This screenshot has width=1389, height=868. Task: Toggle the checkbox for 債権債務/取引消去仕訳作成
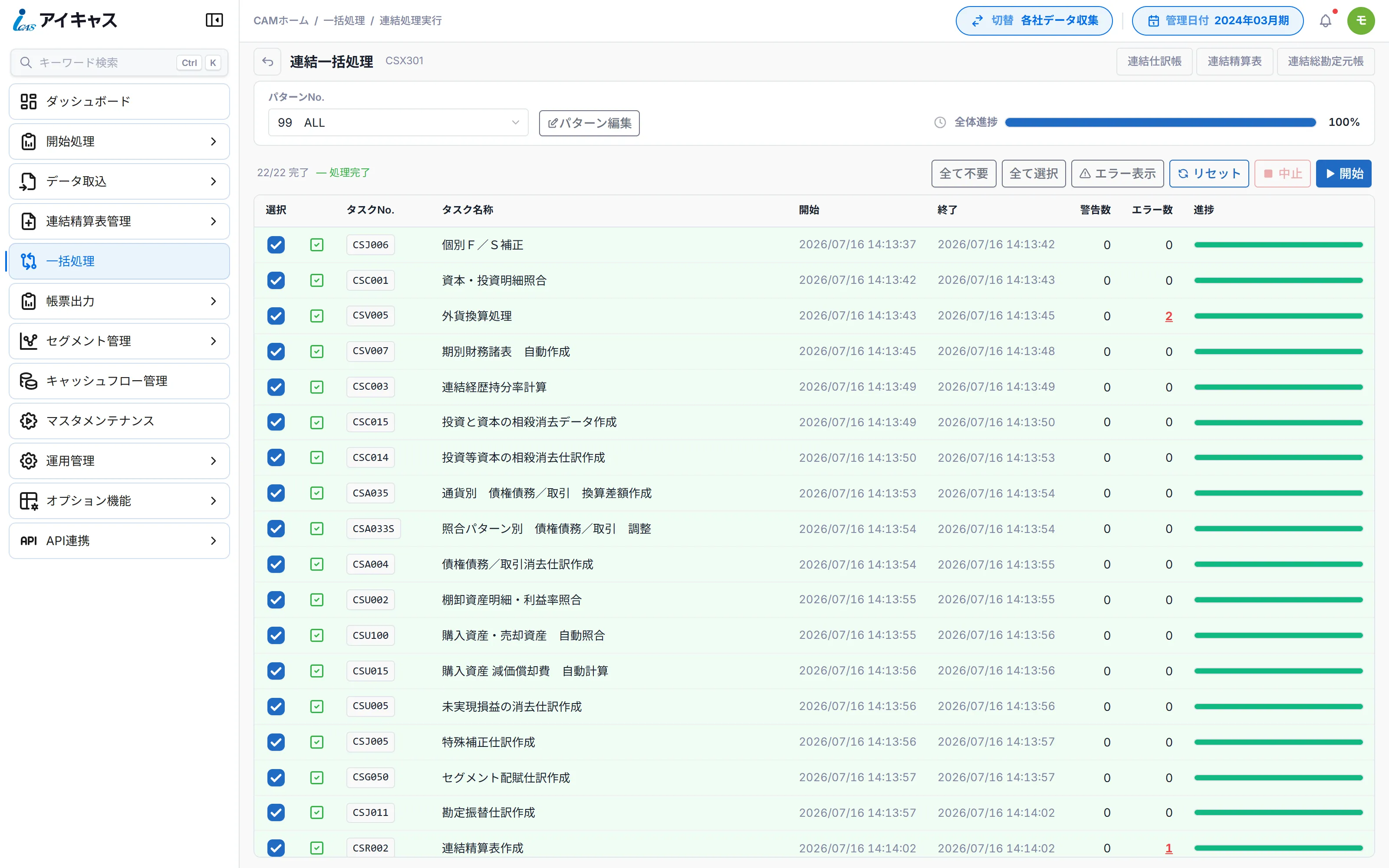coord(276,565)
